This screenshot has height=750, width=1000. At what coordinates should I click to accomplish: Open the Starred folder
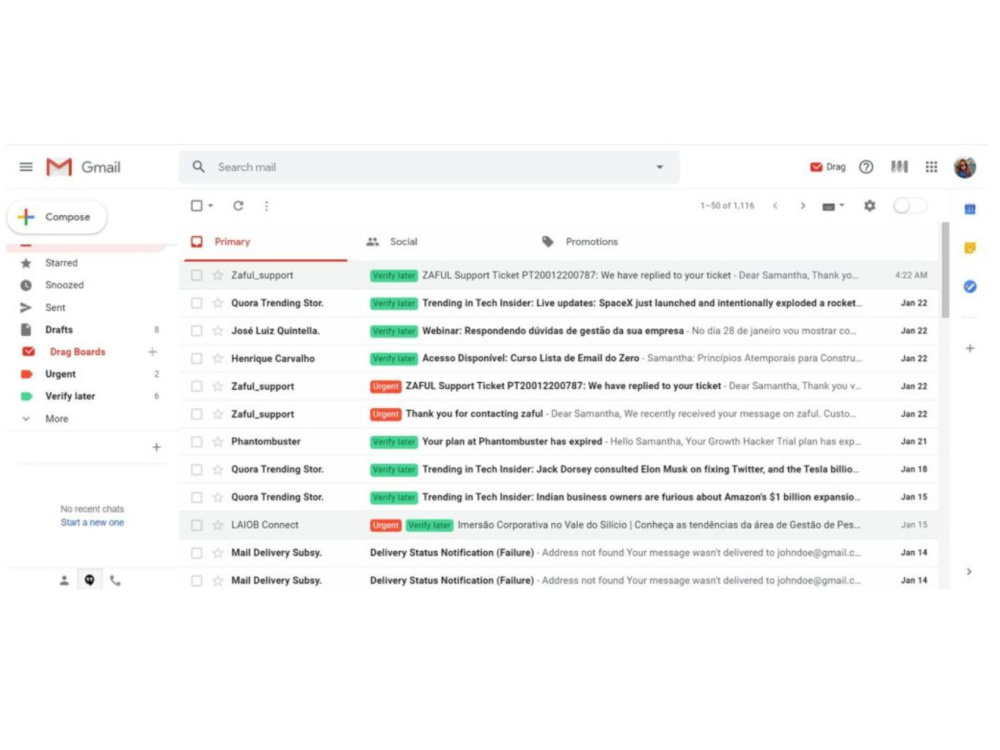point(61,263)
